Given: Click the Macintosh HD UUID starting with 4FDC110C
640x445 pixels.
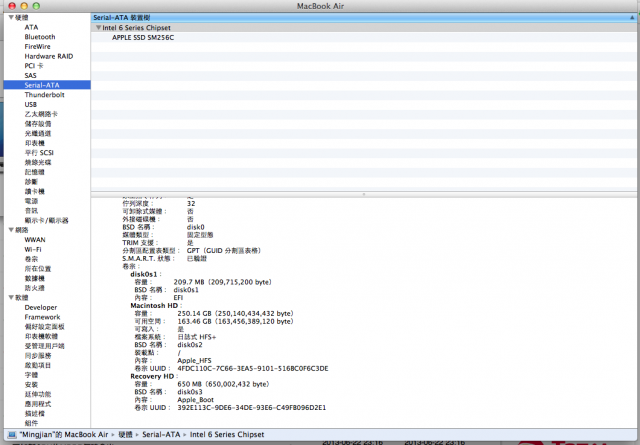Looking at the screenshot, I should click(253, 368).
